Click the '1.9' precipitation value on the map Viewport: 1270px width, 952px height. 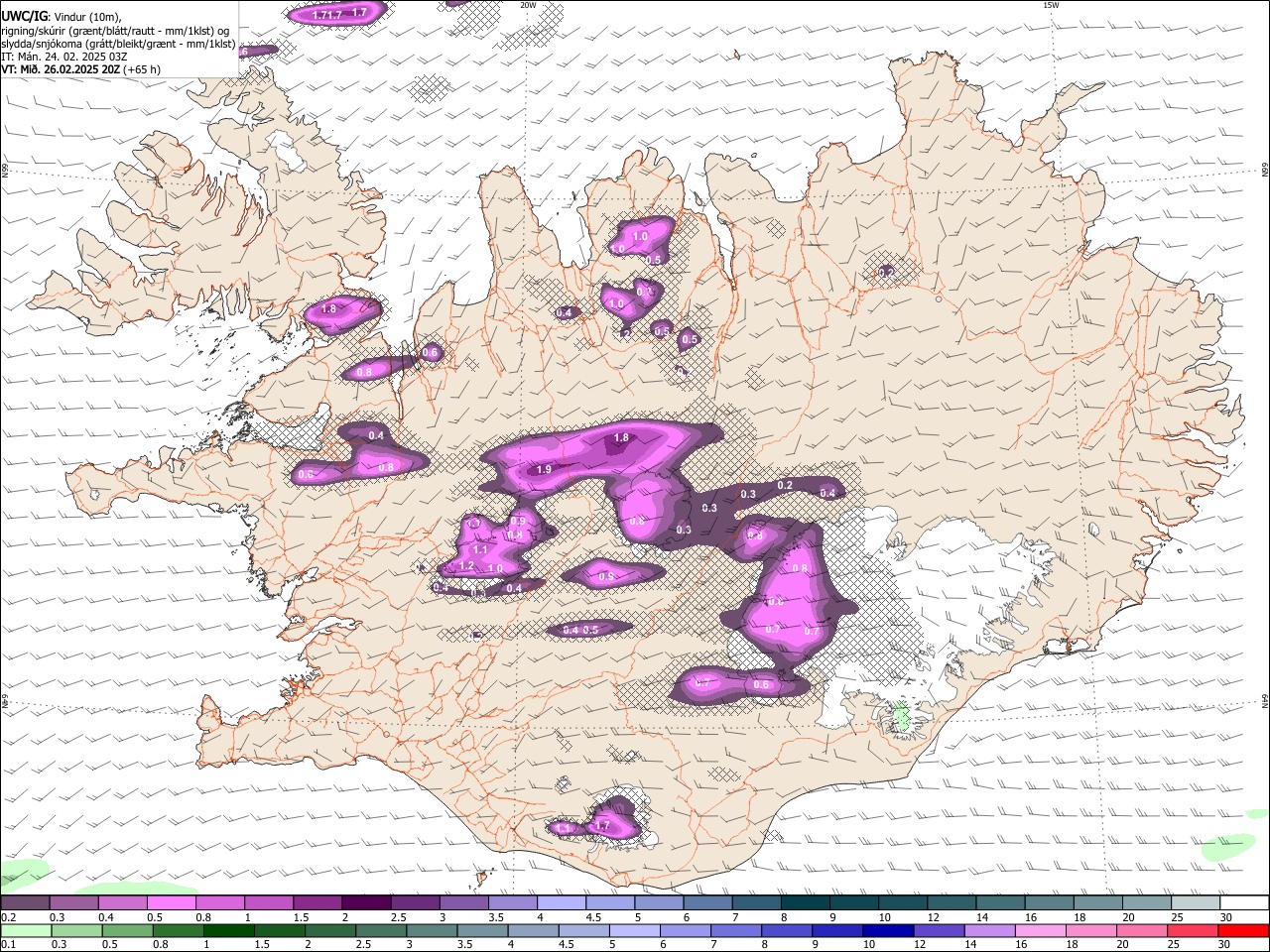544,470
